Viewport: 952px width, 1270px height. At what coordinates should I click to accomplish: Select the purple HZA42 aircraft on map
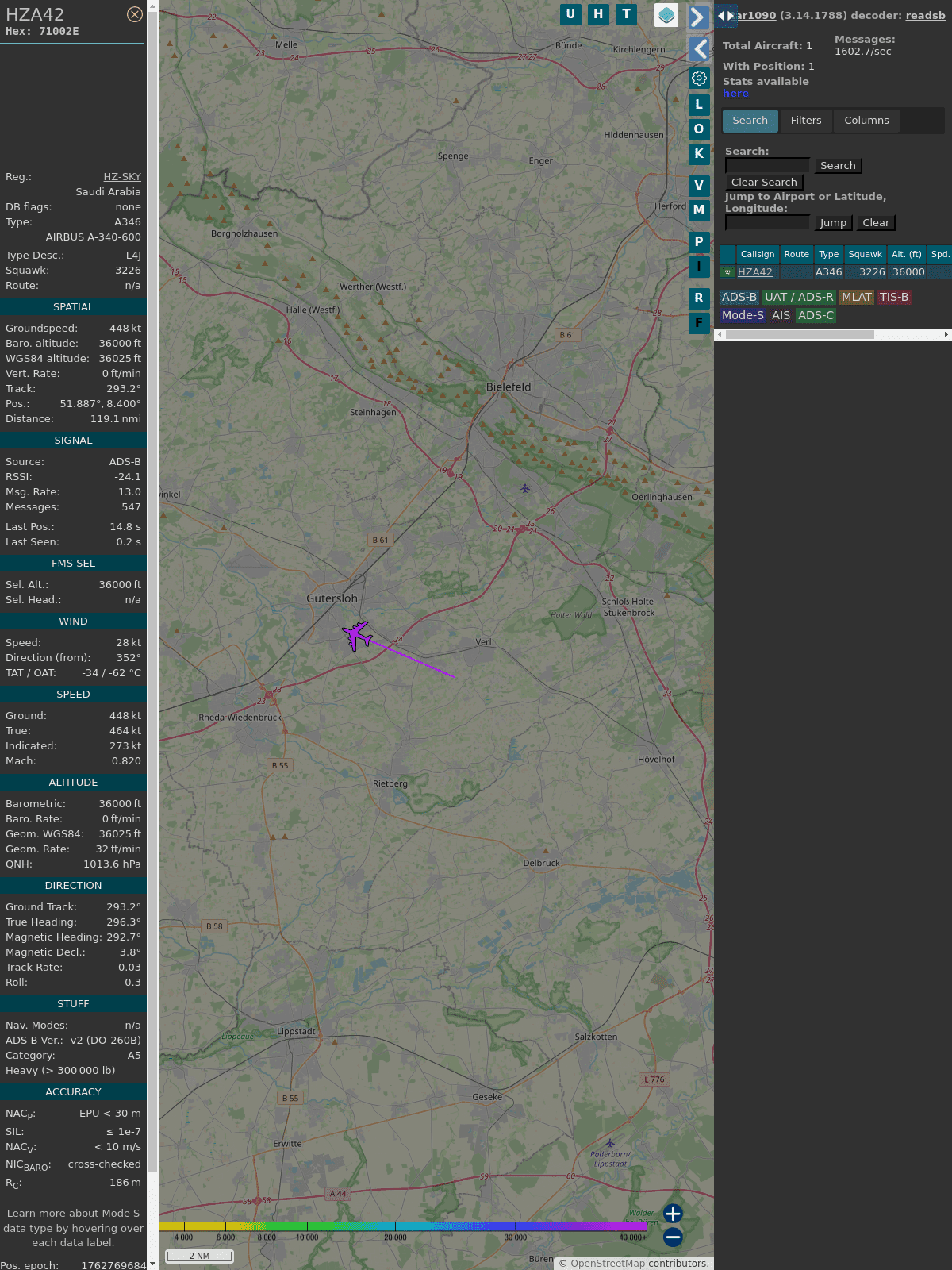point(357,635)
